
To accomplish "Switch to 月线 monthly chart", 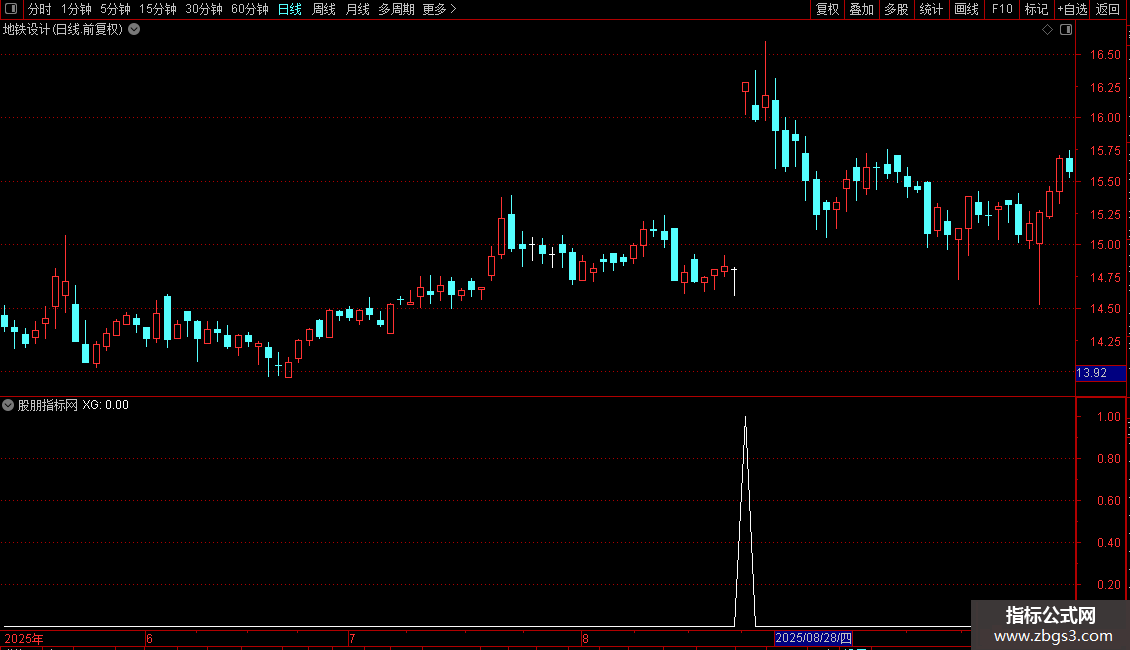I will tap(357, 9).
